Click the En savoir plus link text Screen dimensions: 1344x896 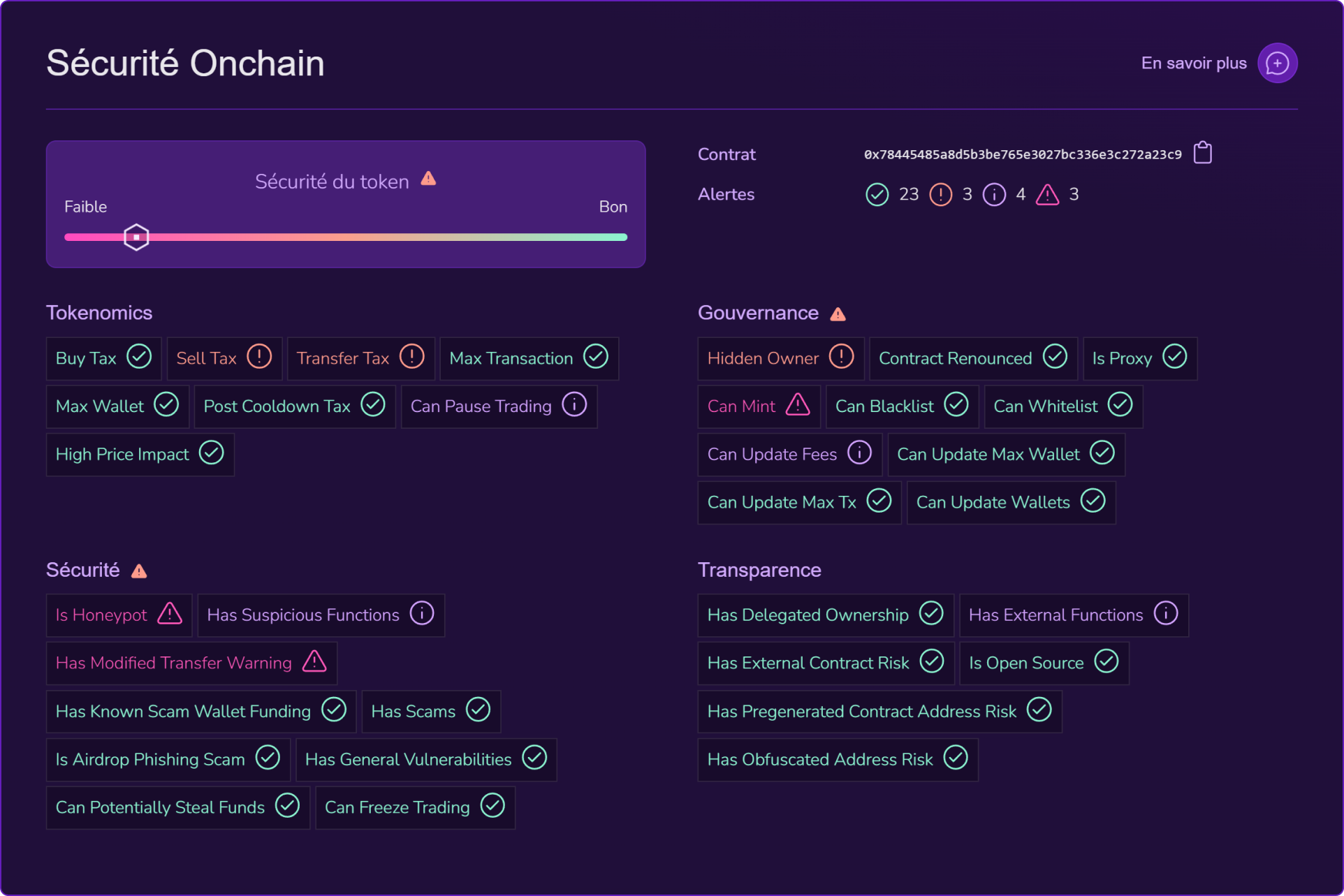click(1194, 64)
